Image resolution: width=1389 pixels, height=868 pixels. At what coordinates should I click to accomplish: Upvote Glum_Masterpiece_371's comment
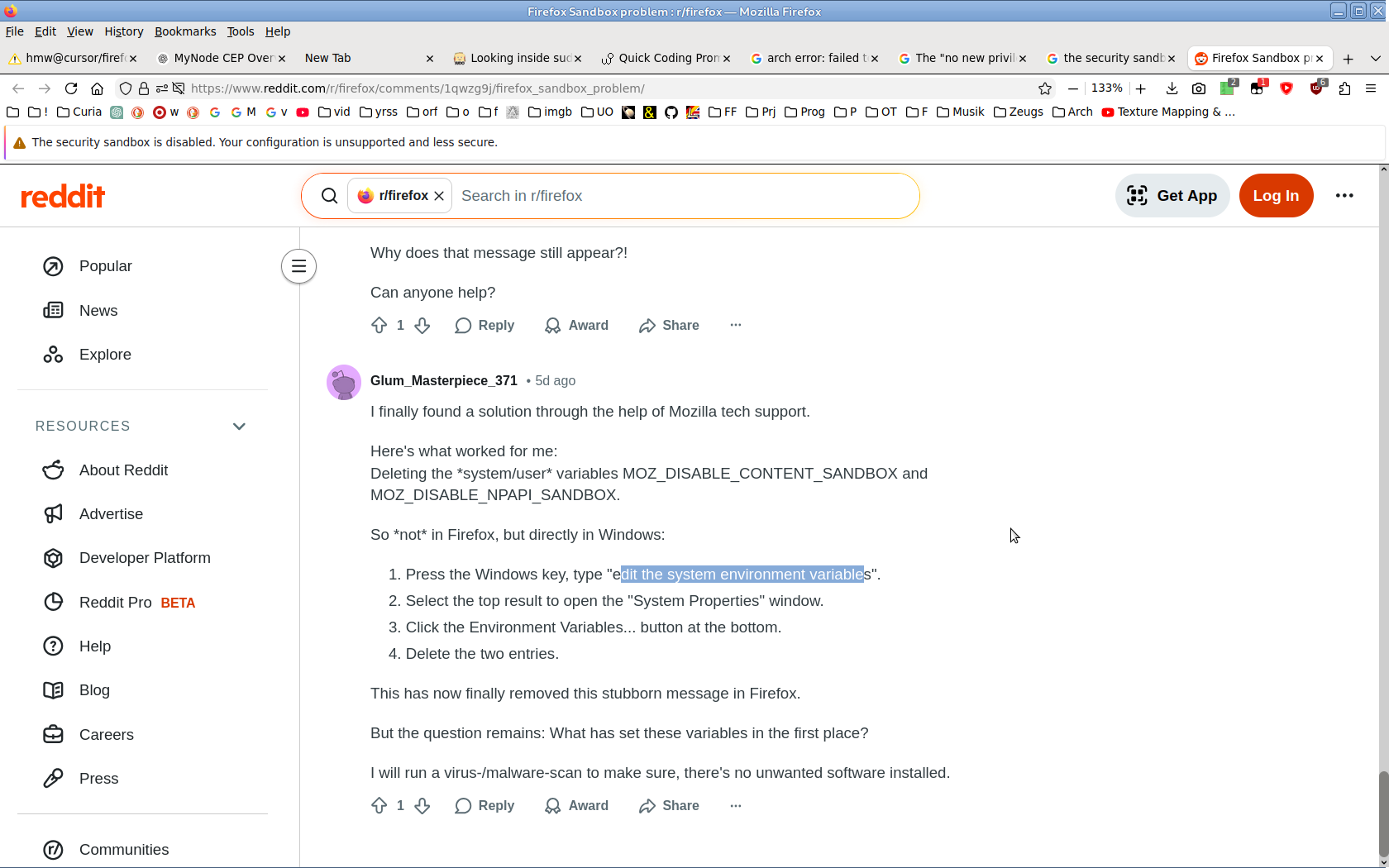point(379,806)
